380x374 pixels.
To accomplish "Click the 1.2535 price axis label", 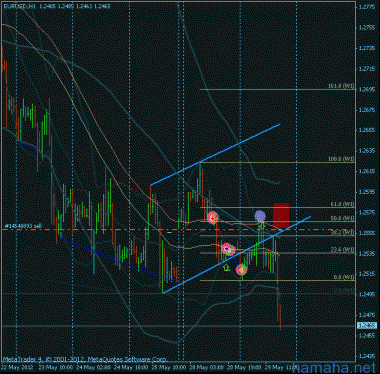I will 366,254.
